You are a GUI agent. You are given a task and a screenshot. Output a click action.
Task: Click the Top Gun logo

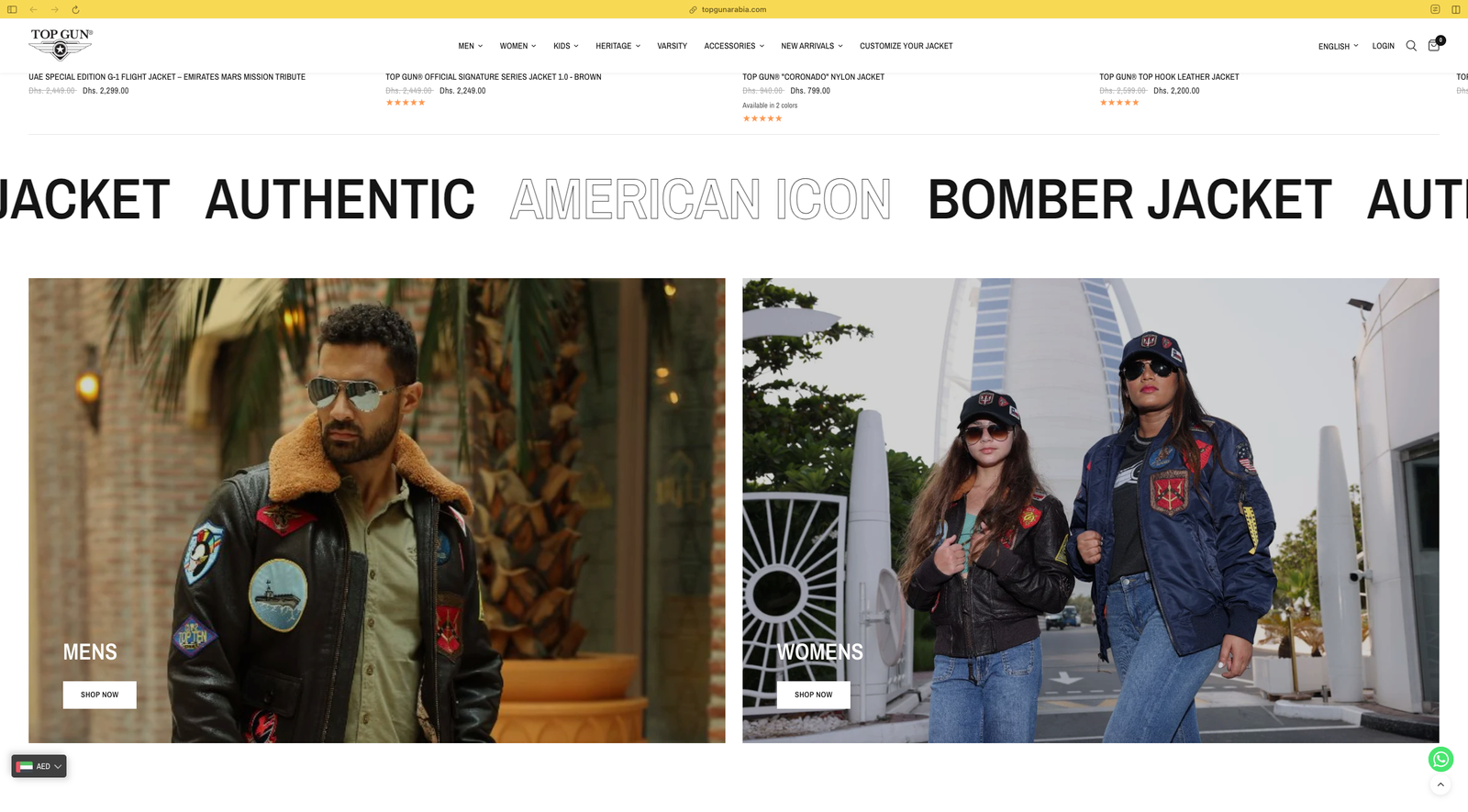pos(61,43)
